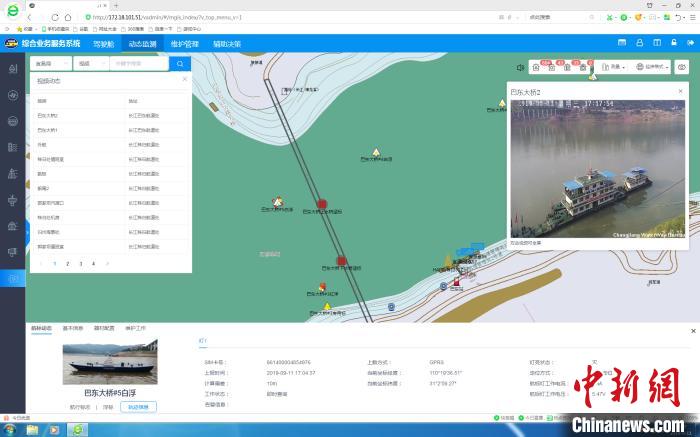Click the blue search magnifier button
Screen dimensions: 700x437
180,63
